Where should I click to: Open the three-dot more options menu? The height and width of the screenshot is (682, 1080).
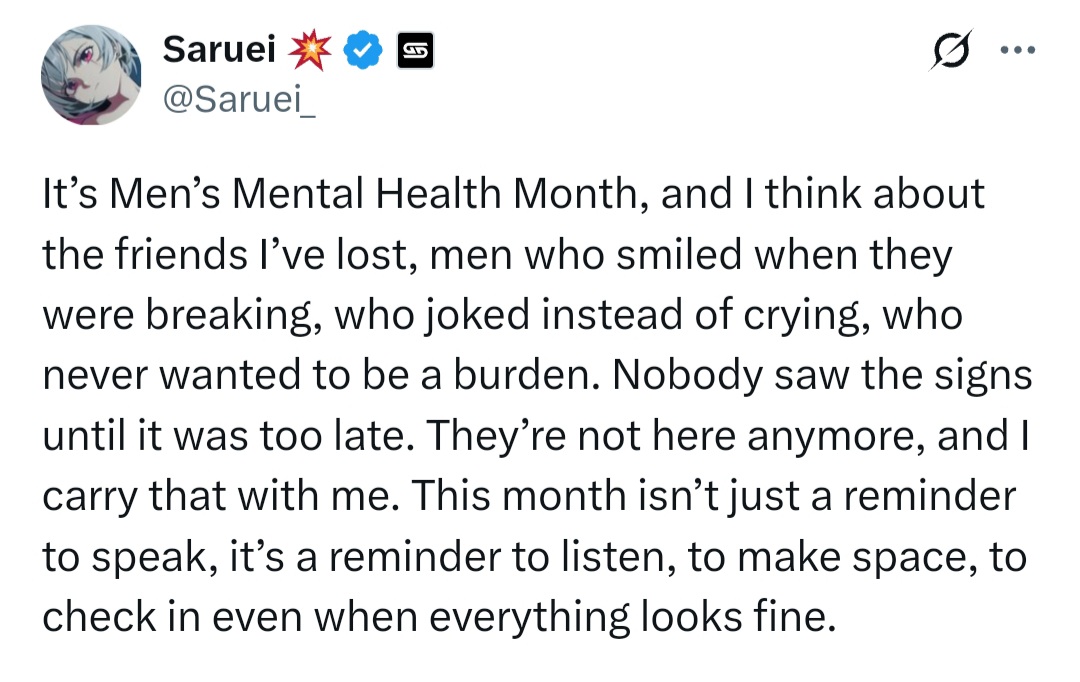1018,50
